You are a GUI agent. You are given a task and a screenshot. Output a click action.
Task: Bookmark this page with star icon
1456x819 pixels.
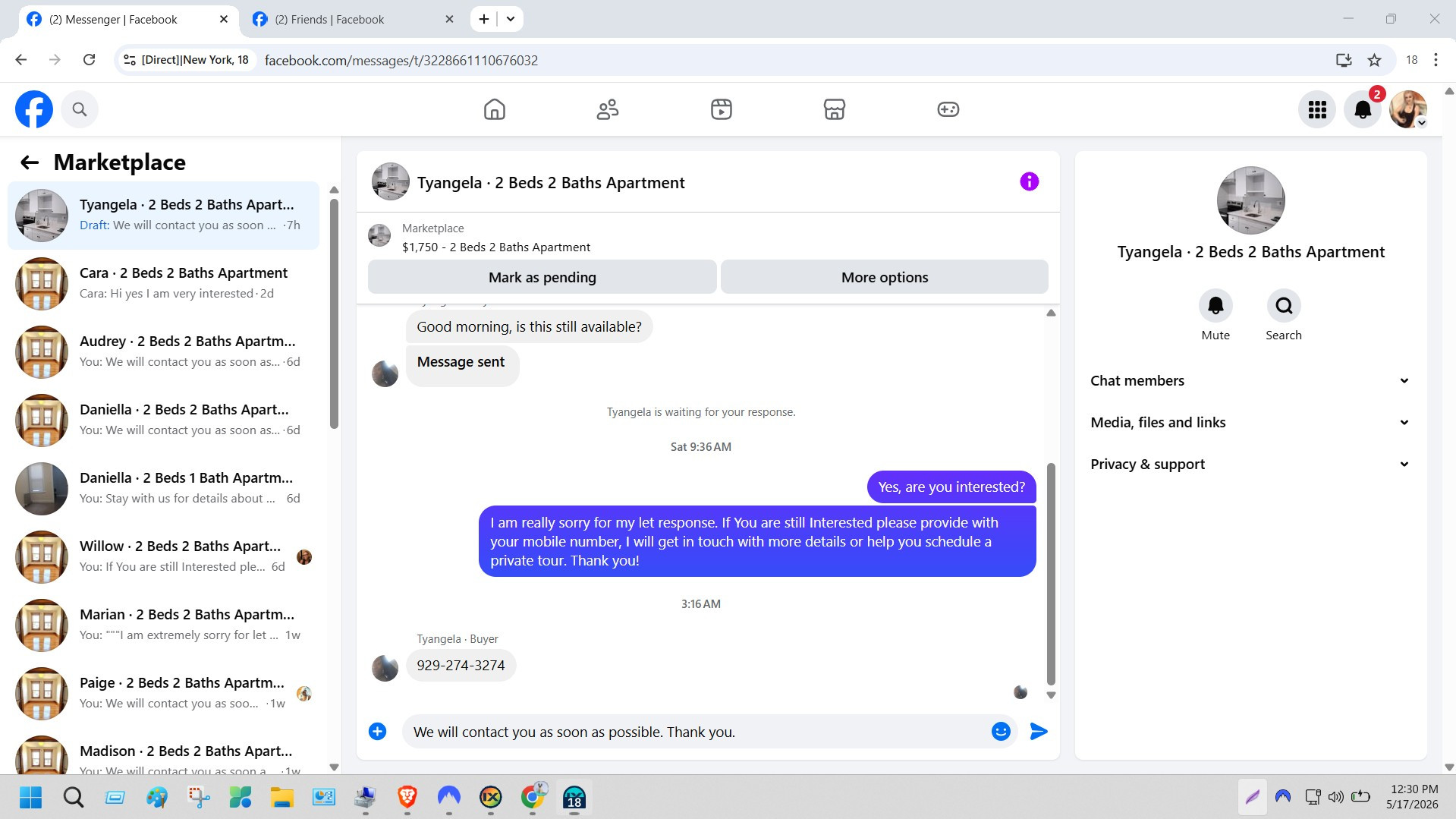(1374, 60)
